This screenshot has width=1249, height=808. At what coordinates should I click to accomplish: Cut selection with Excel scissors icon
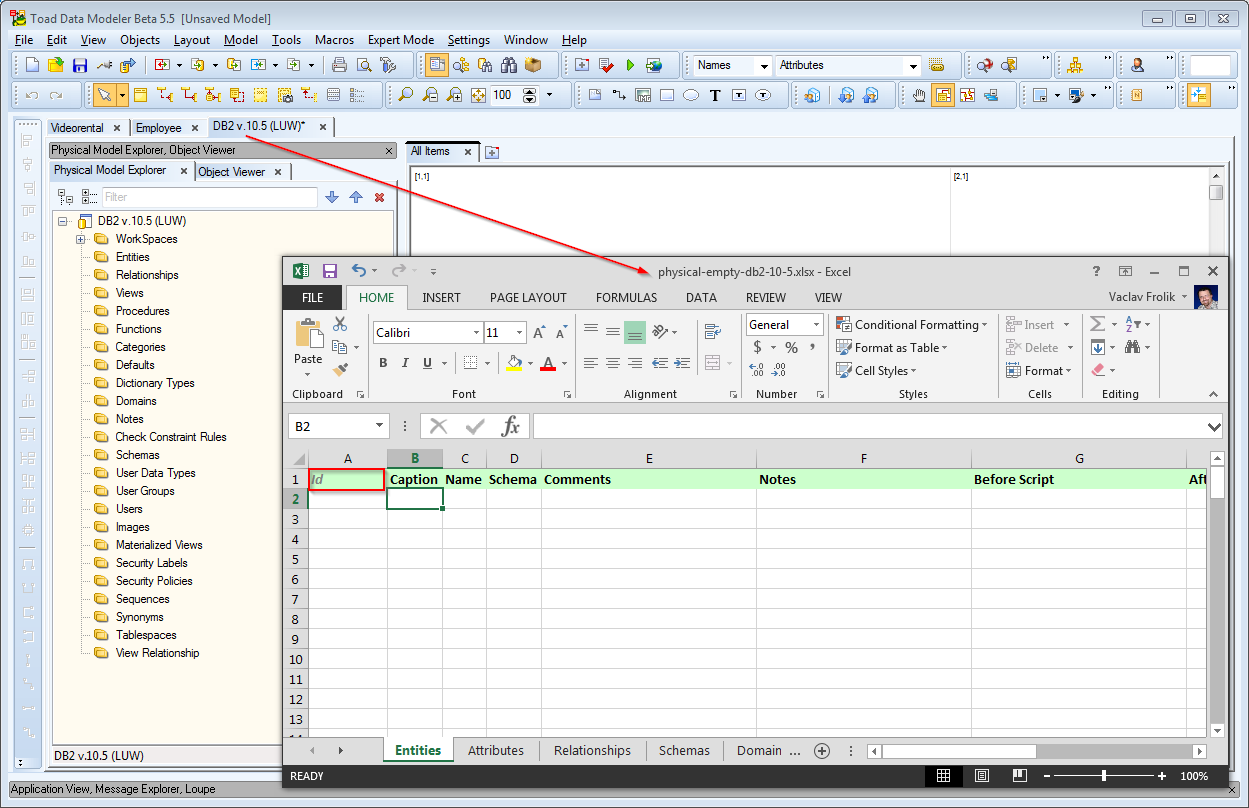tap(340, 324)
